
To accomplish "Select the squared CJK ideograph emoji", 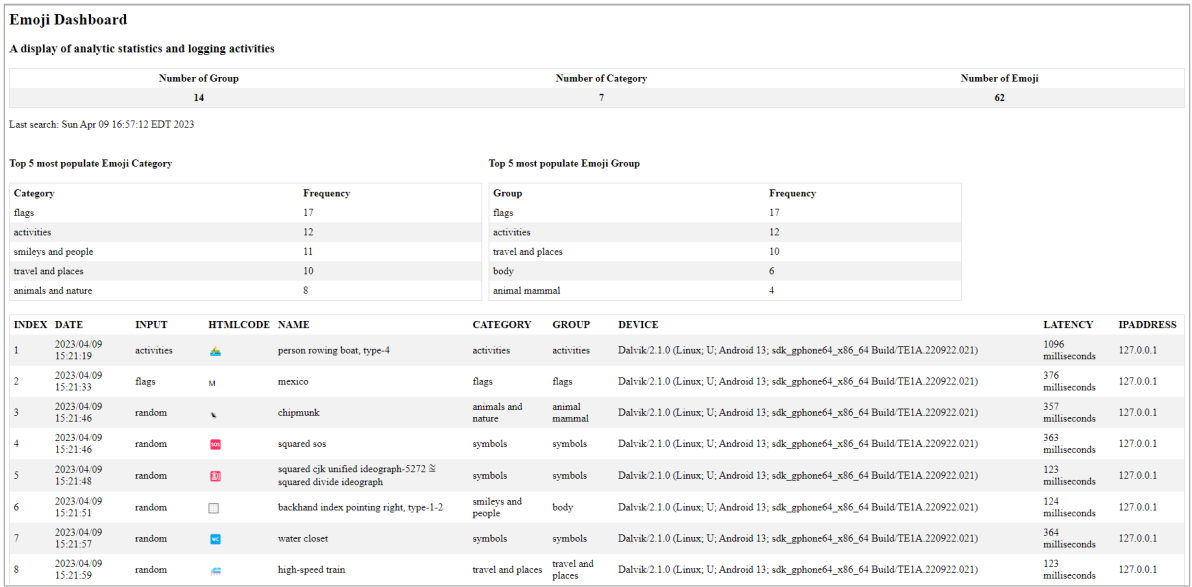I will click(x=214, y=475).
